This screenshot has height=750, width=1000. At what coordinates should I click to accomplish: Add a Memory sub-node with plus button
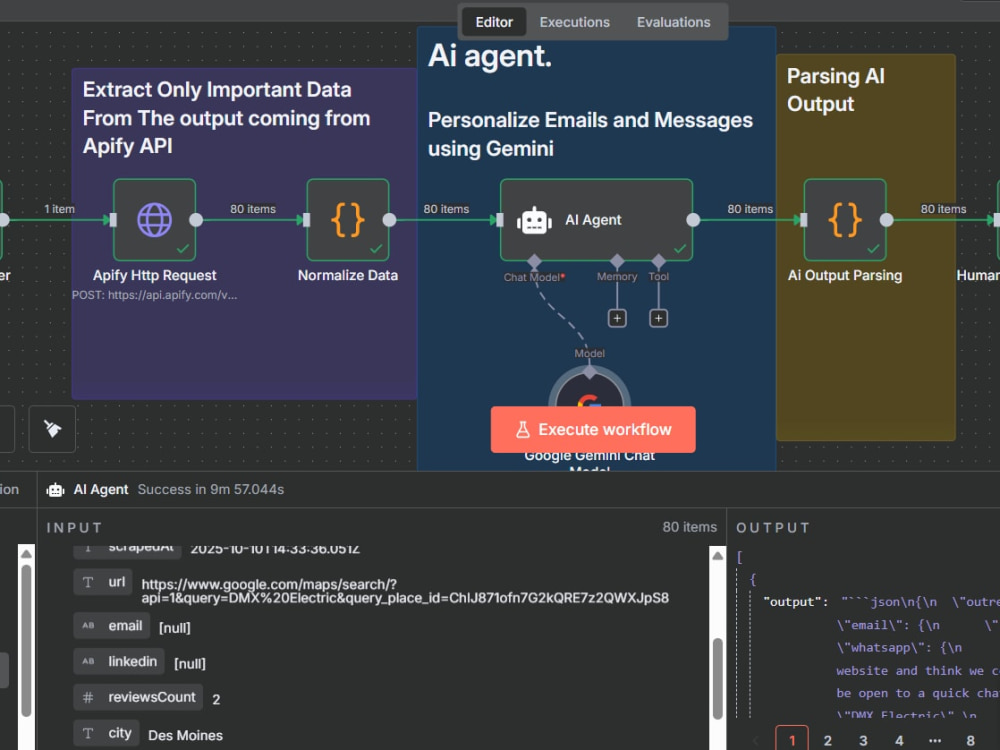(617, 318)
